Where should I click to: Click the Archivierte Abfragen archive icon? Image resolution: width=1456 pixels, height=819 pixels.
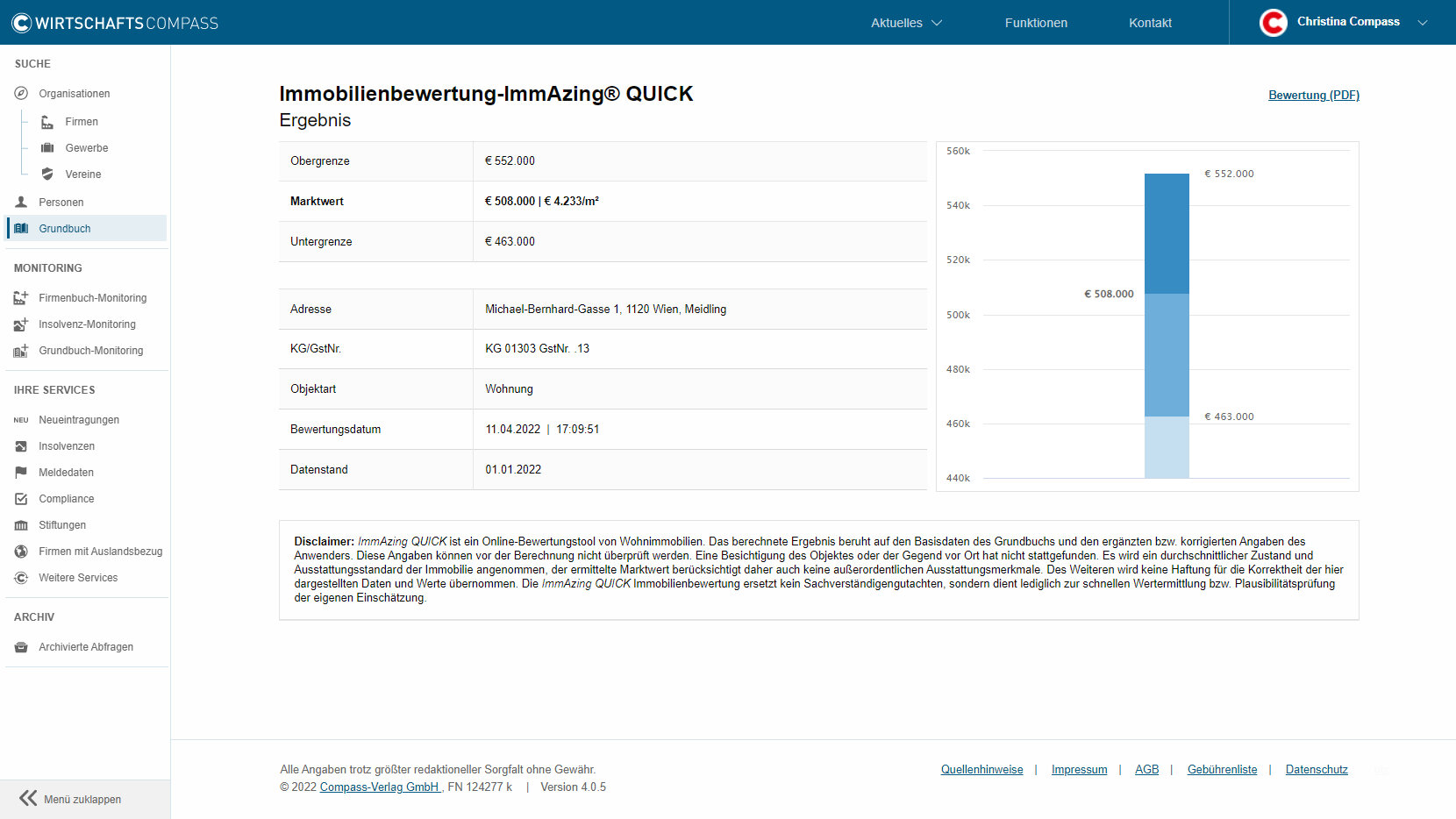point(21,647)
